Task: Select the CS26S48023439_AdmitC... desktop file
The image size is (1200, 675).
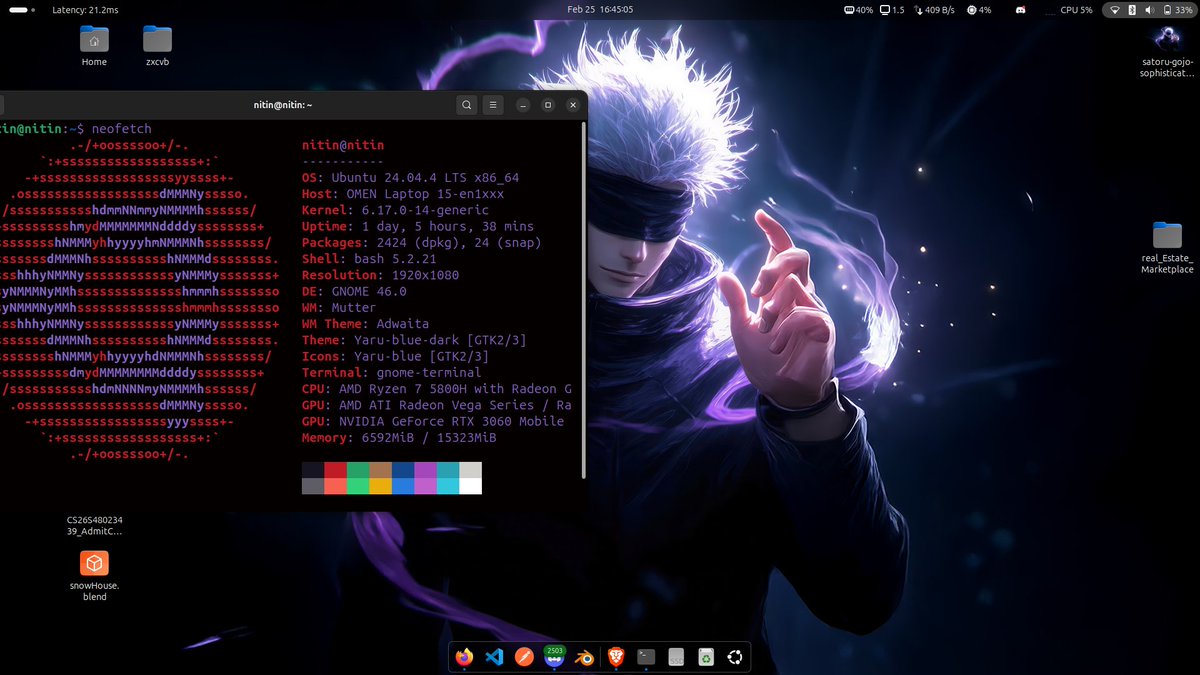Action: (x=94, y=526)
